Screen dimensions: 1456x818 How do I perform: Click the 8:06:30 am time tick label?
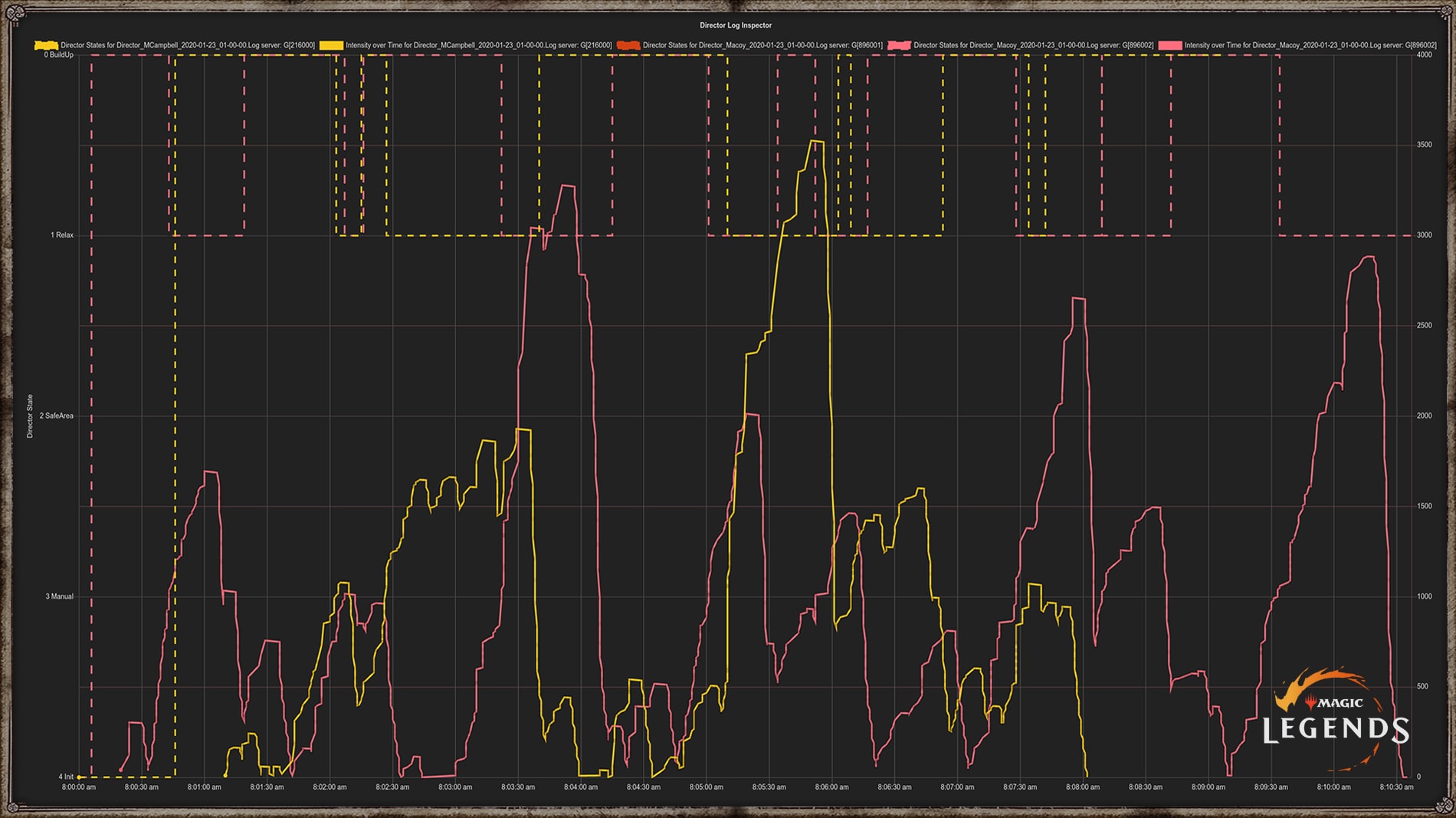click(x=895, y=787)
